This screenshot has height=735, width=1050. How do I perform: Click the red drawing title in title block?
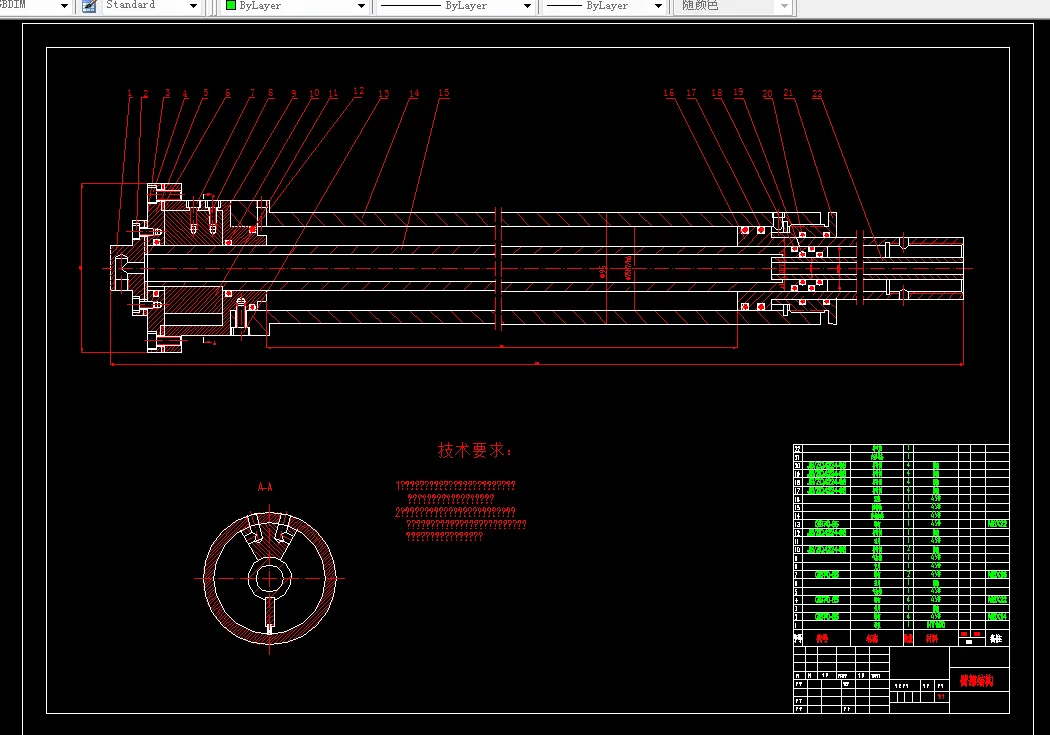coord(976,681)
